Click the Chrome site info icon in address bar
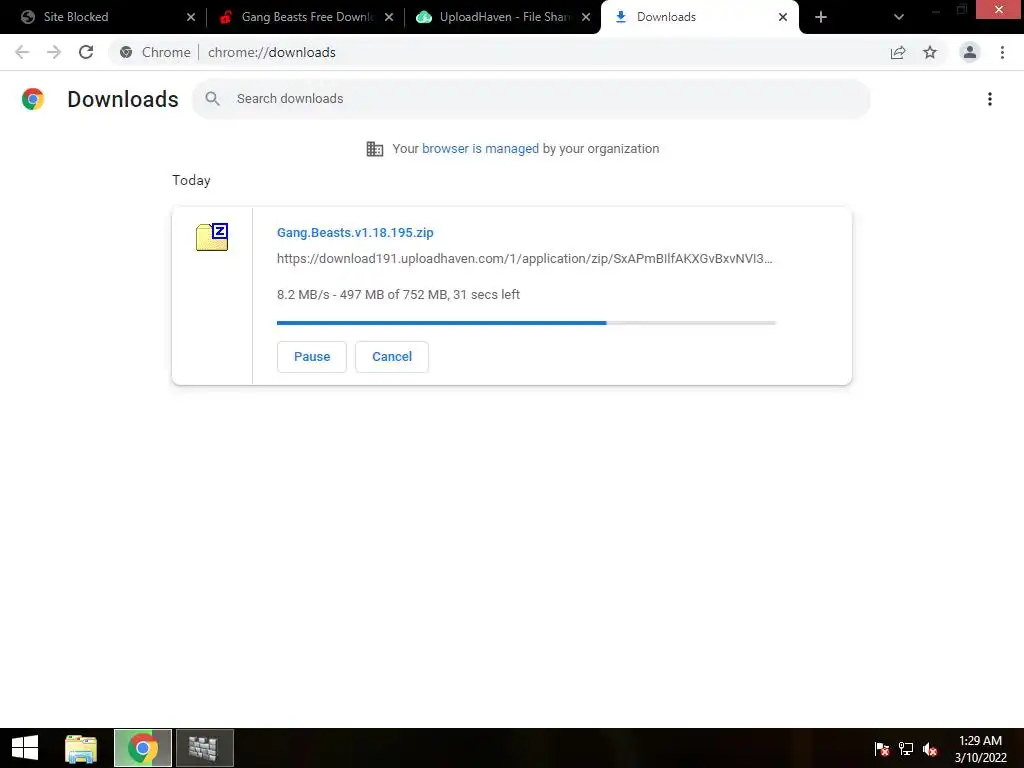The width and height of the screenshot is (1024, 768). tap(126, 52)
